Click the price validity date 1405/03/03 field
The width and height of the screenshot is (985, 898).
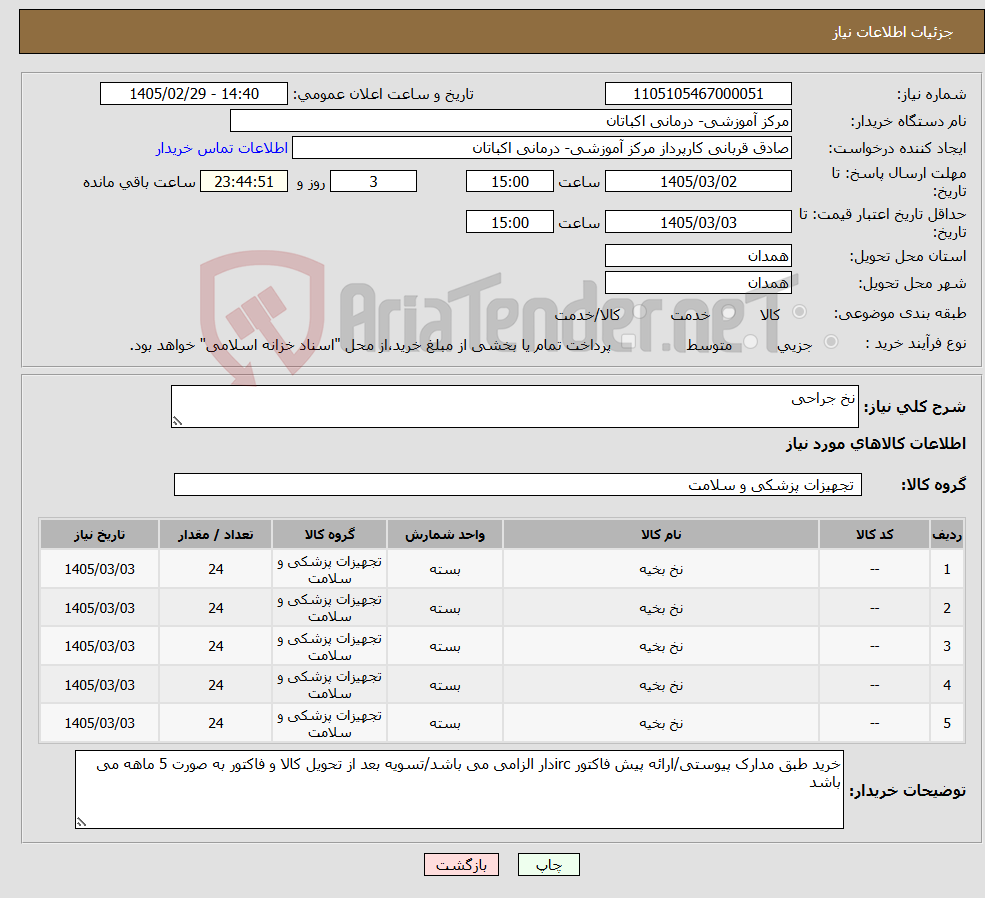(x=698, y=222)
